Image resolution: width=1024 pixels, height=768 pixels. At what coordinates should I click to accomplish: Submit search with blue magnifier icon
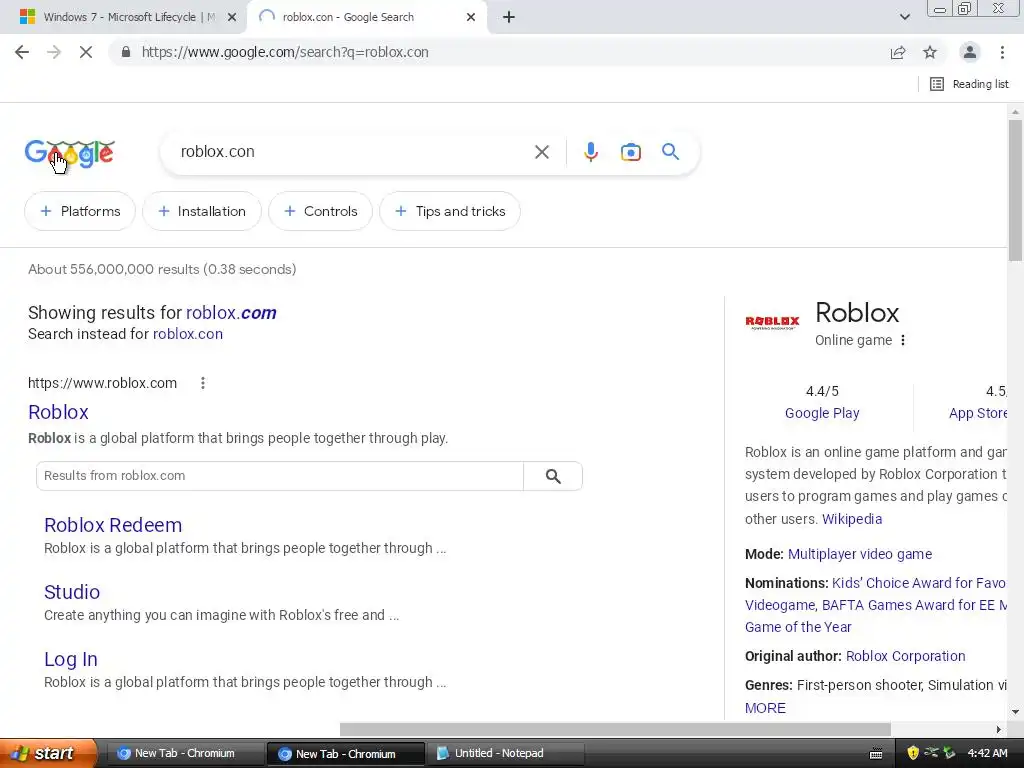[x=670, y=152]
